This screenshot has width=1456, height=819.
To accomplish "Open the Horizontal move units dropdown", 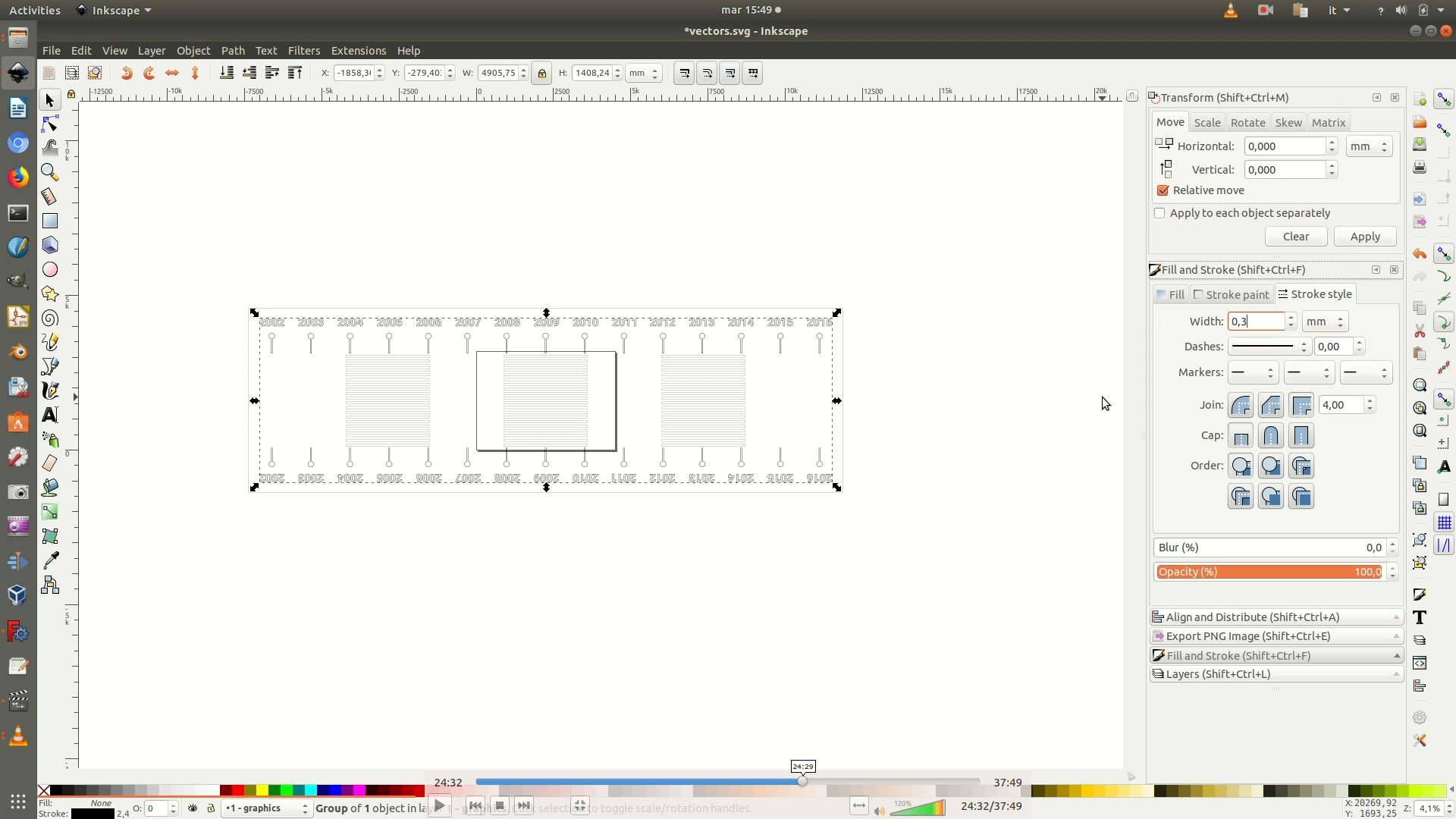I will (x=1369, y=146).
